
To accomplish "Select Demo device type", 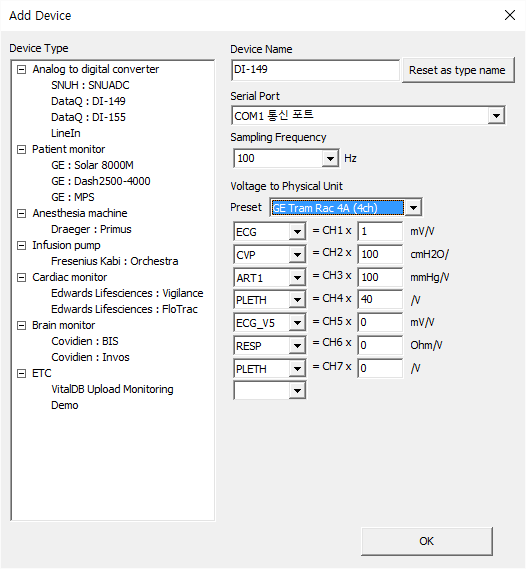I will (65, 405).
